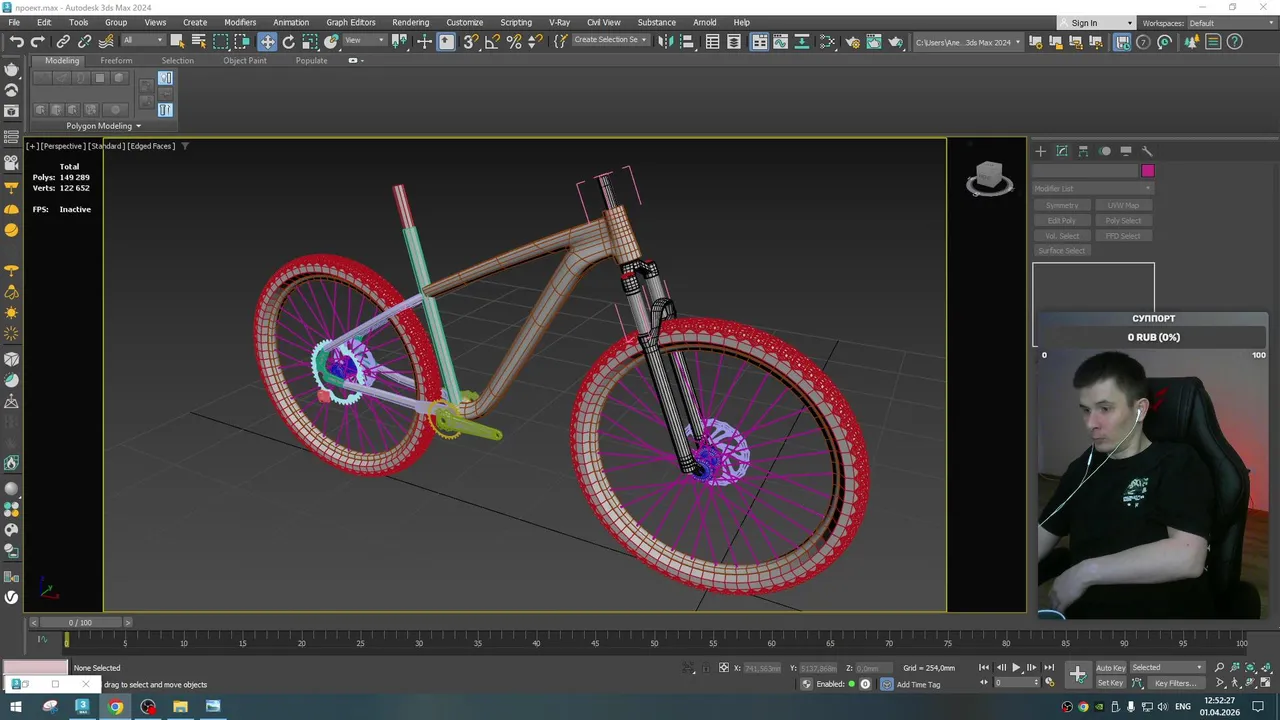Screen dimensions: 1280x720
Task: Open the 'View' reference coordinate dropdown
Action: click(x=365, y=41)
